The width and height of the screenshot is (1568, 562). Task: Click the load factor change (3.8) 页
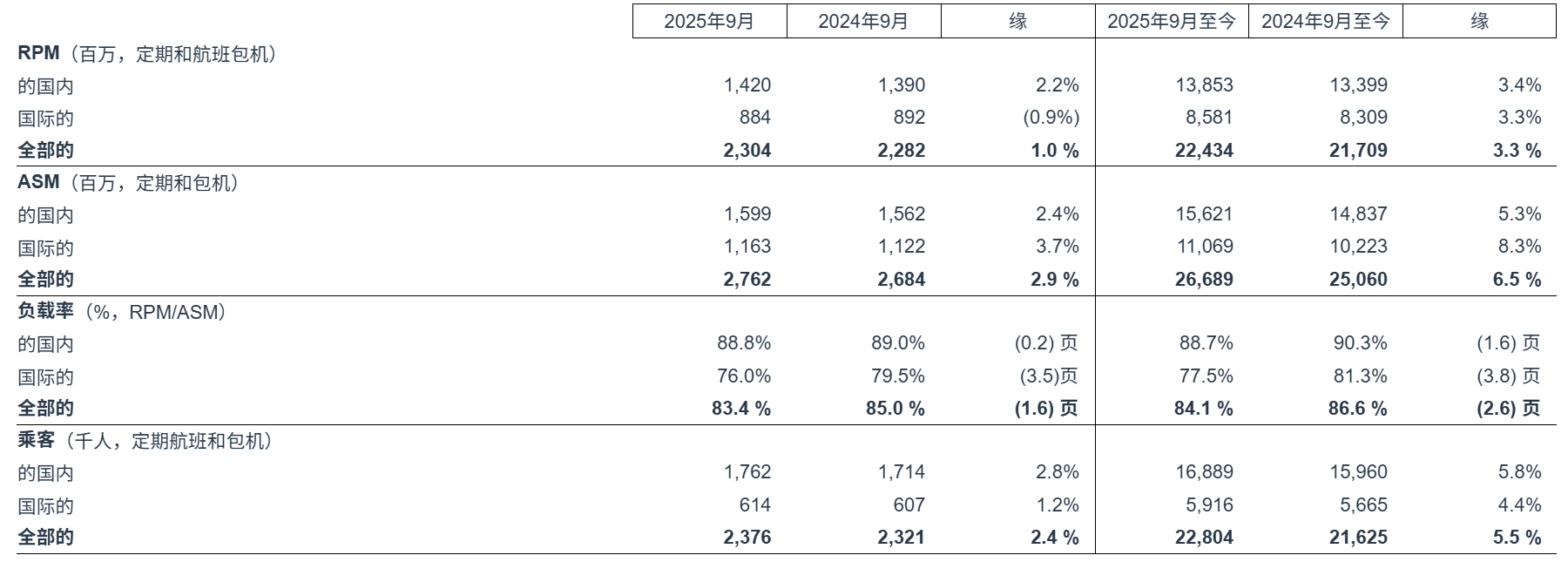(x=1508, y=376)
